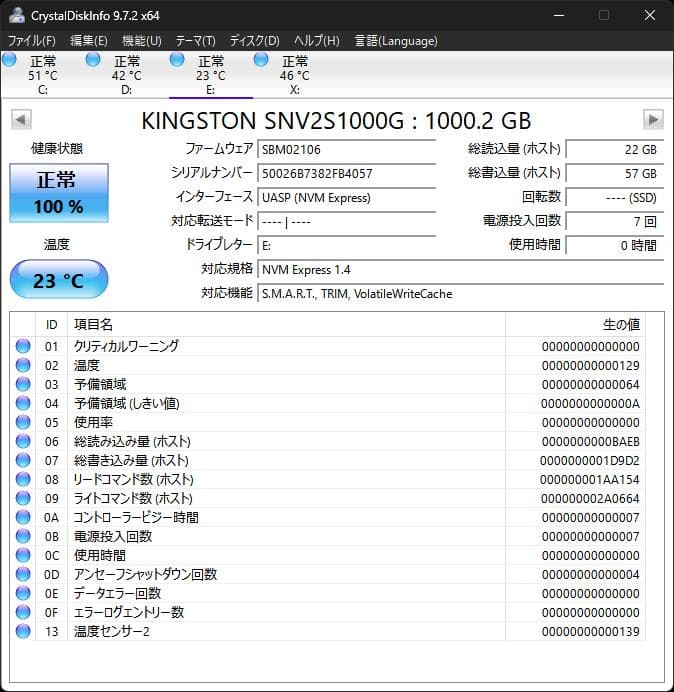674x692 pixels.
Task: Click raw value 0000000000139
Action: point(591,631)
